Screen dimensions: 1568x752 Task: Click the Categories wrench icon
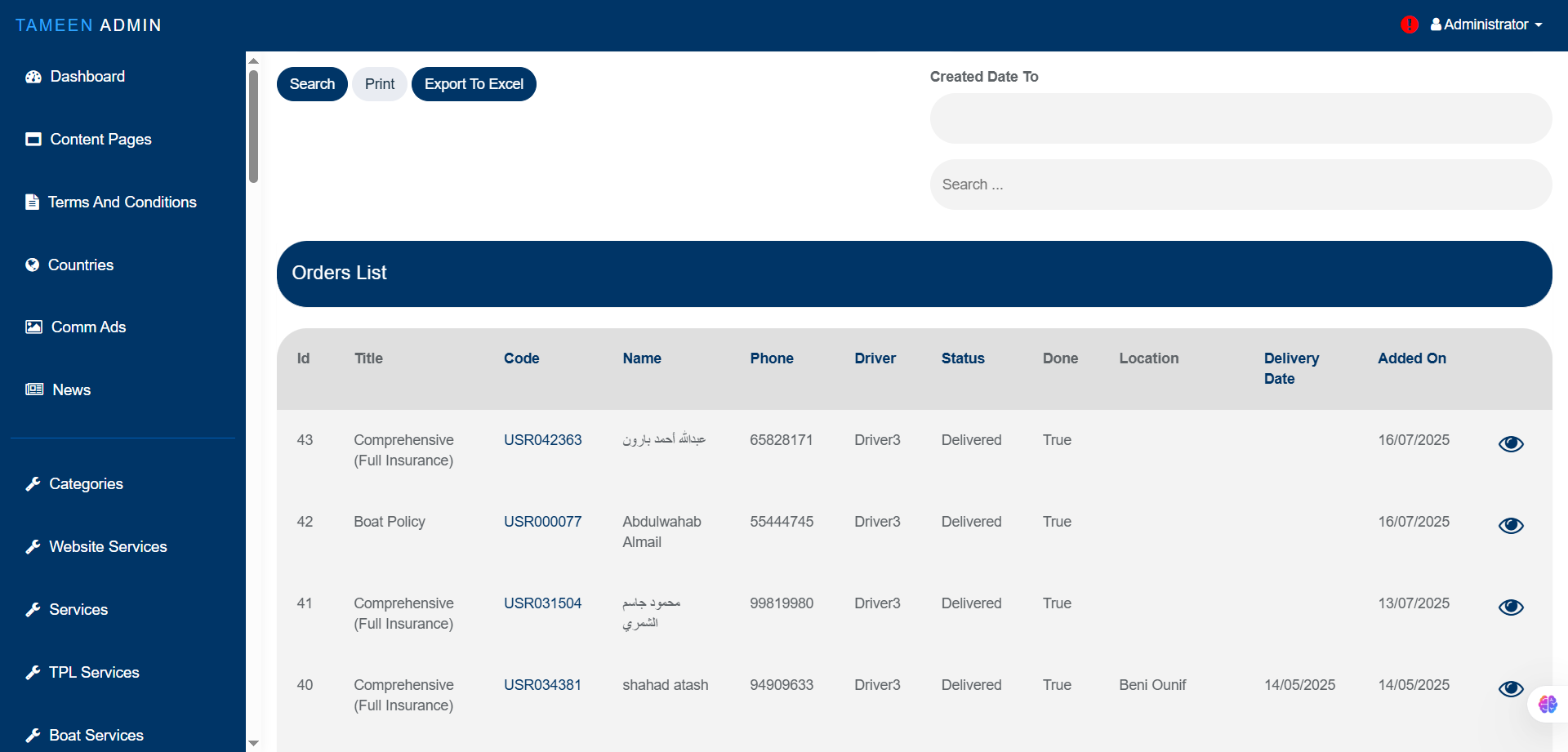click(33, 484)
